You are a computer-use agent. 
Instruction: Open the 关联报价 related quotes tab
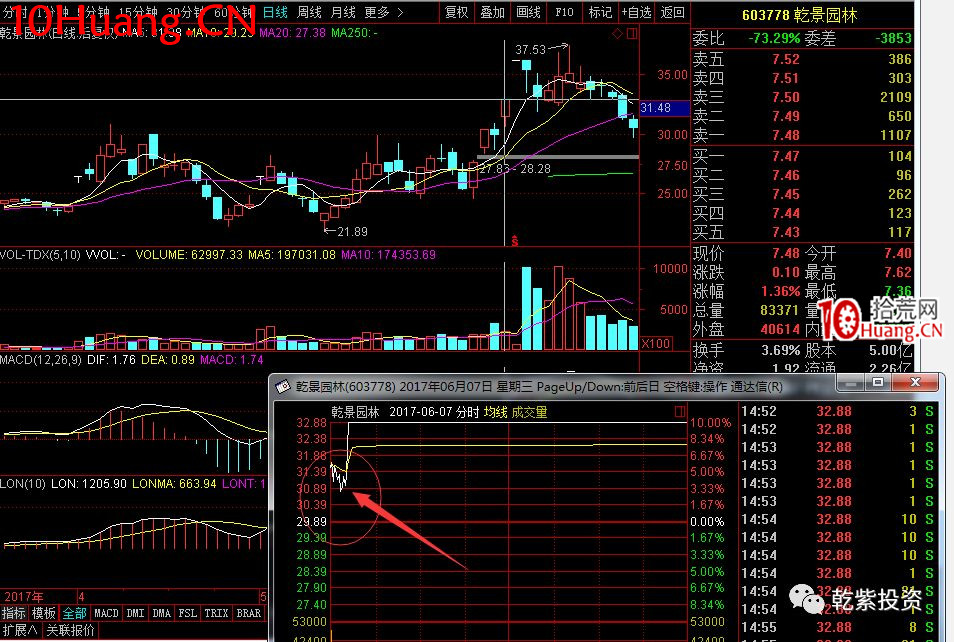point(71,630)
